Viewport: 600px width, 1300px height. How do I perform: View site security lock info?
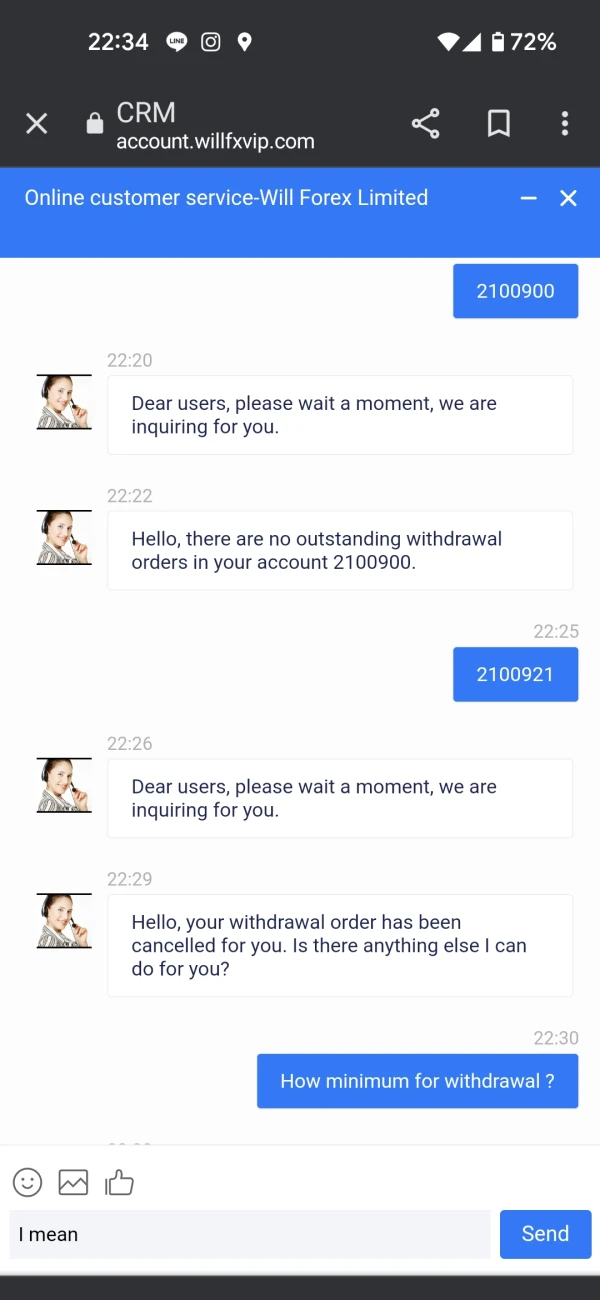coord(95,124)
